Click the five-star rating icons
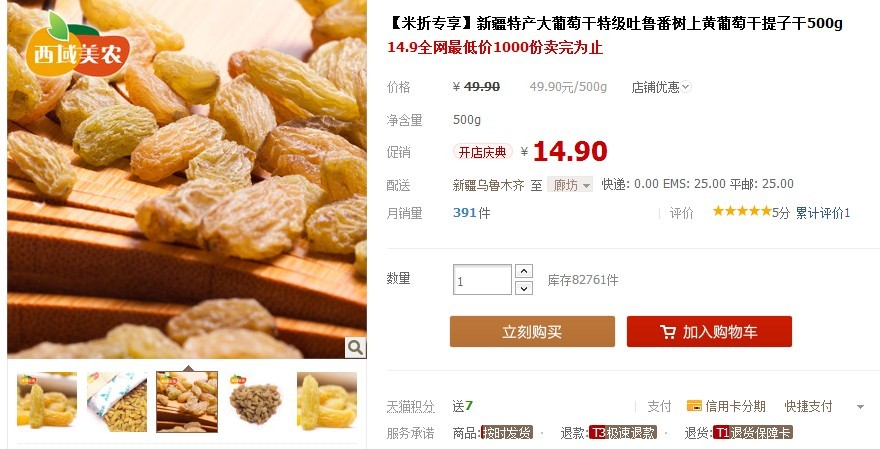Screen dimensions: 880x449 click(742, 211)
